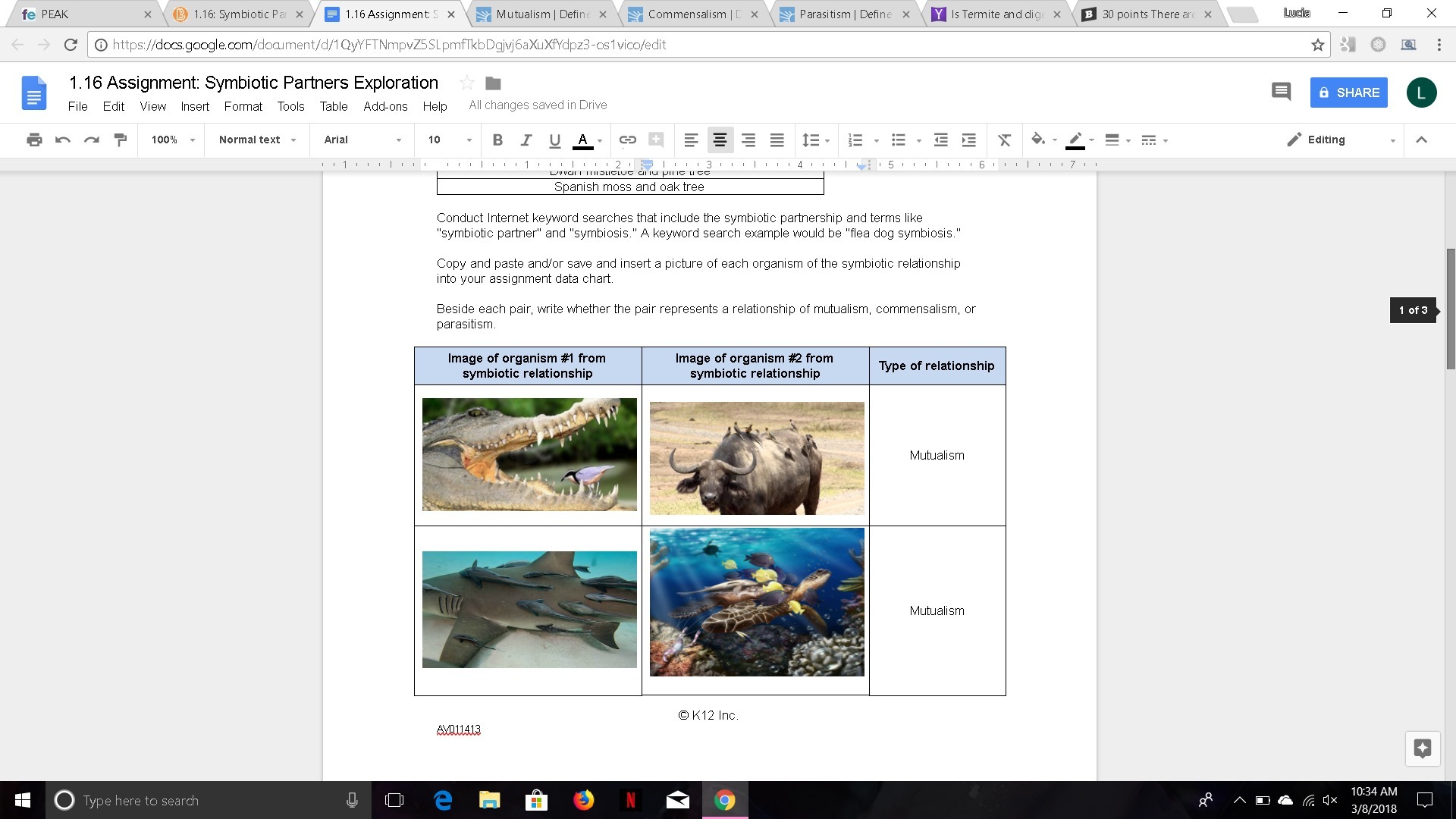Click All changes saved in Drive
This screenshot has width=1456, height=819.
pyautogui.click(x=538, y=105)
